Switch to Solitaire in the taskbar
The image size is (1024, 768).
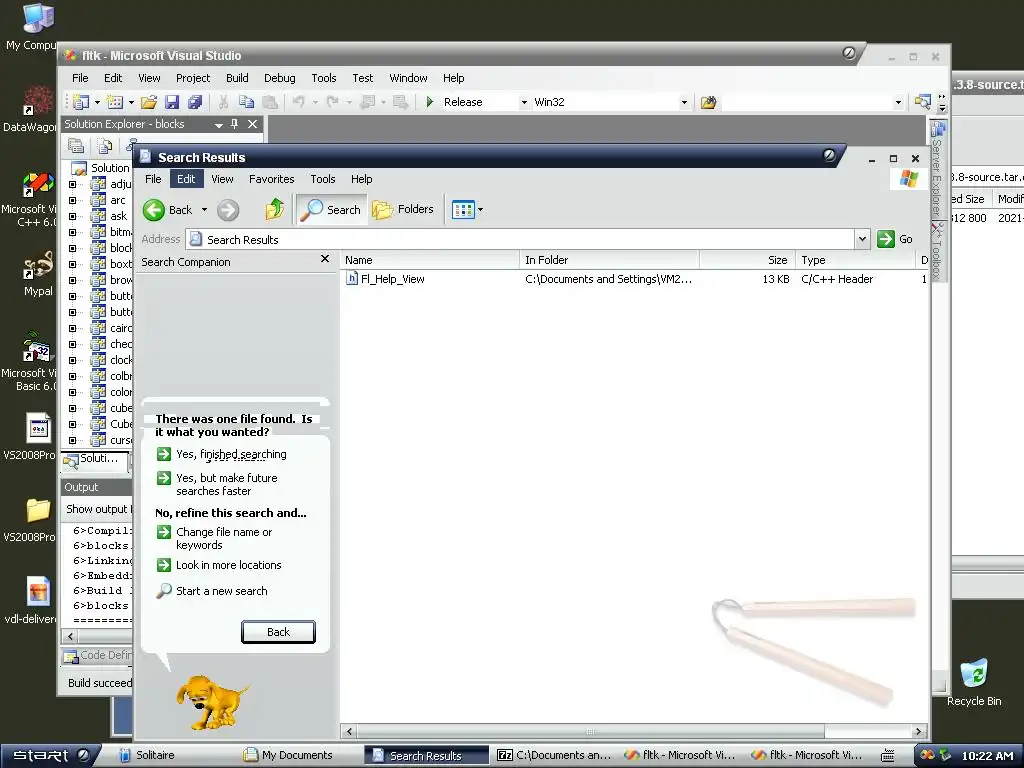(x=148, y=756)
